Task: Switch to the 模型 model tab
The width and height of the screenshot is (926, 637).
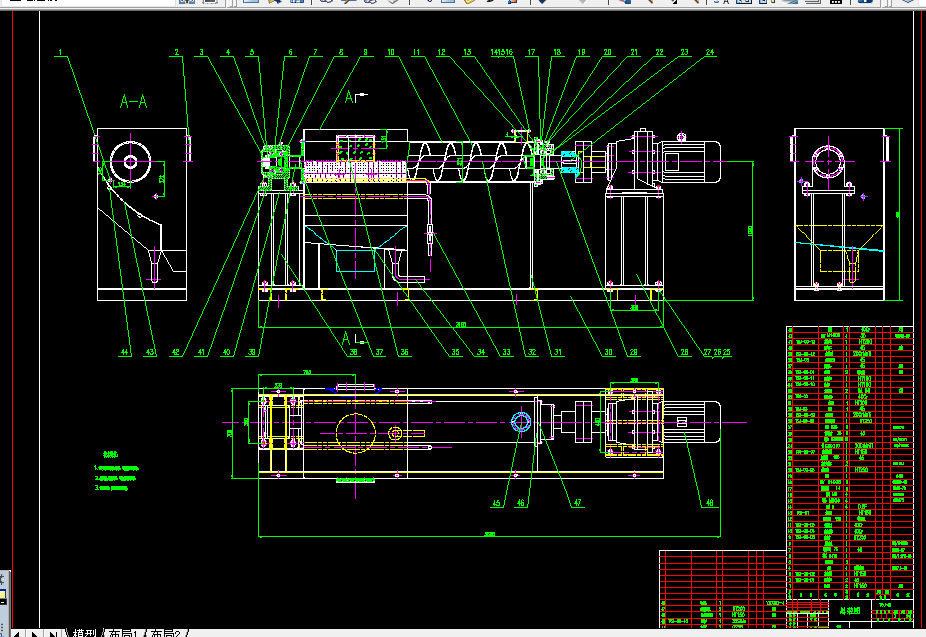Action: click(84, 633)
